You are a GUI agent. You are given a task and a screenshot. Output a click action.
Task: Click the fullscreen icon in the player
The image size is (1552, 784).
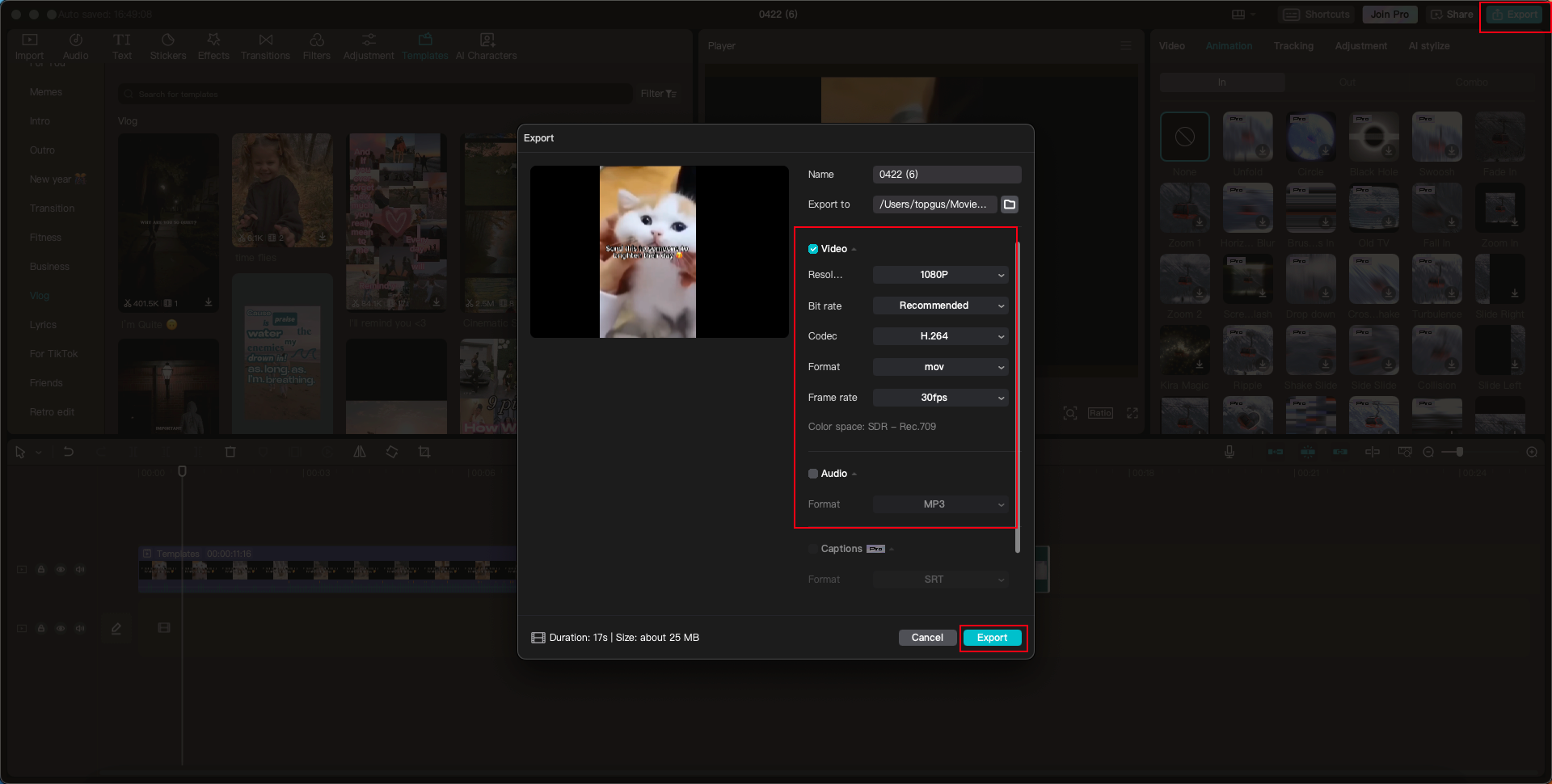pyautogui.click(x=1132, y=413)
